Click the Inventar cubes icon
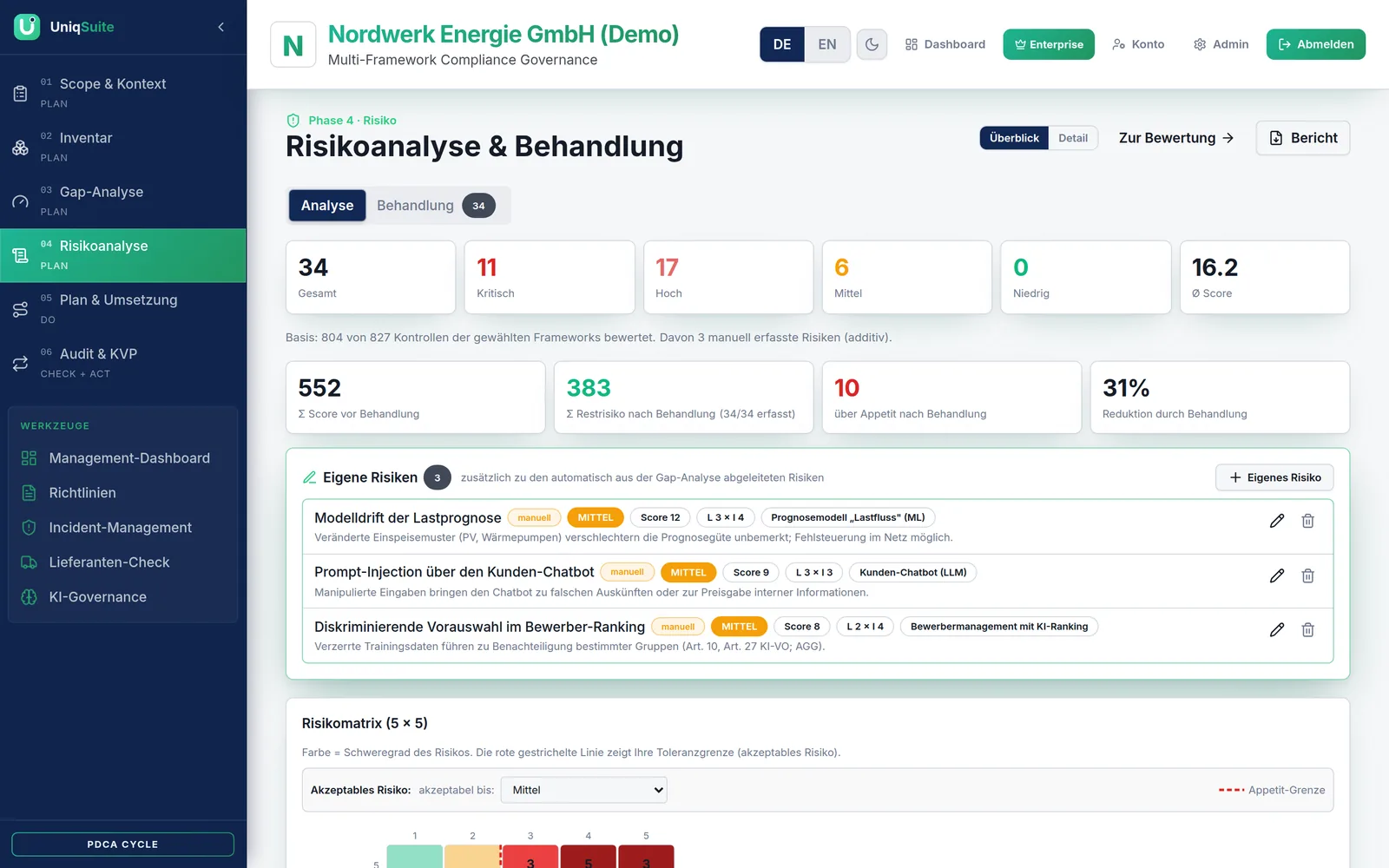Screen dimensions: 1389x868 click(20, 147)
